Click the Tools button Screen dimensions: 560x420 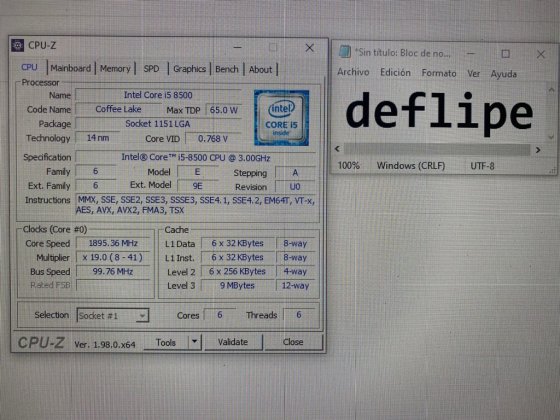[x=166, y=342]
